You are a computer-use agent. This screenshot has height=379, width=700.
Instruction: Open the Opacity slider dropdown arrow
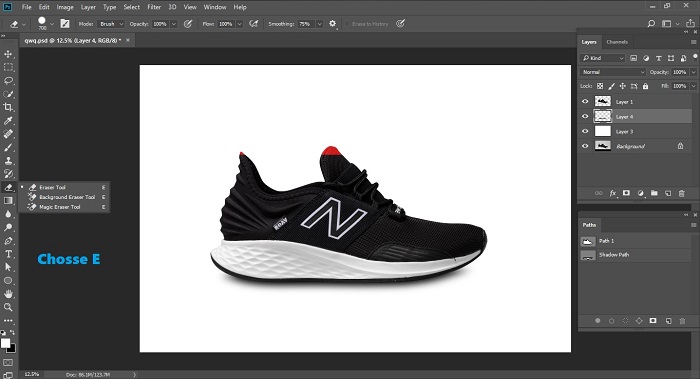point(174,24)
